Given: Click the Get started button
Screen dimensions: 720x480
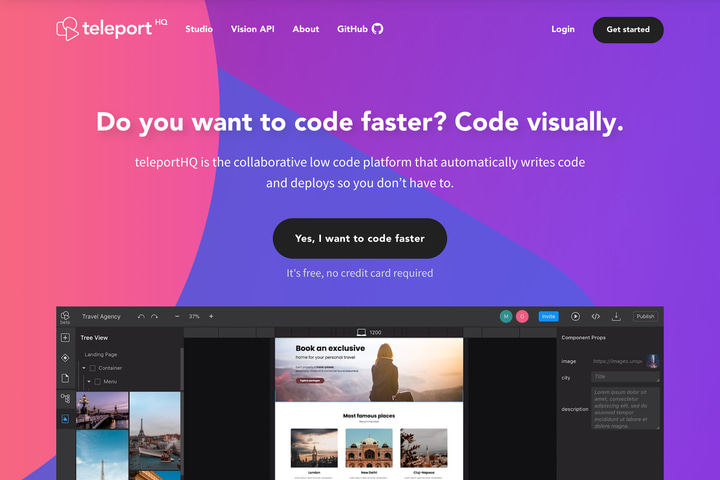Looking at the screenshot, I should [x=628, y=30].
